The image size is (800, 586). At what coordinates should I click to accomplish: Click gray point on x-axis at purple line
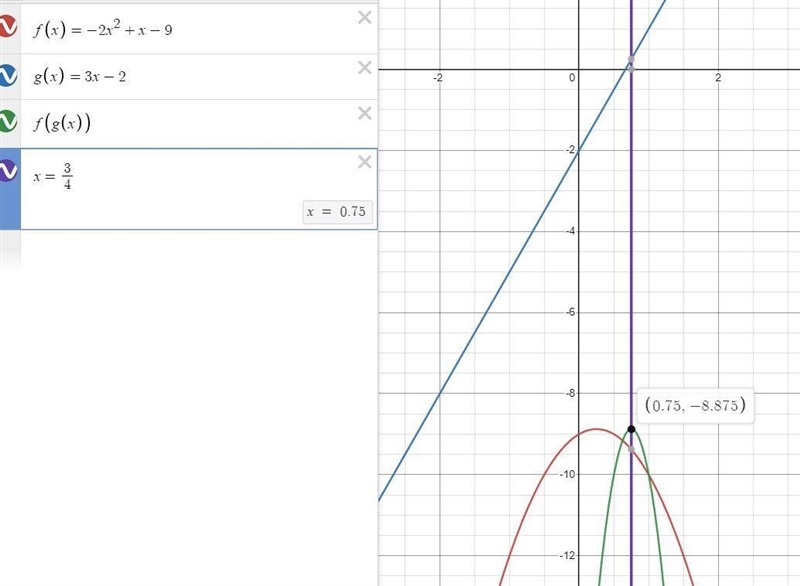pos(631,69)
